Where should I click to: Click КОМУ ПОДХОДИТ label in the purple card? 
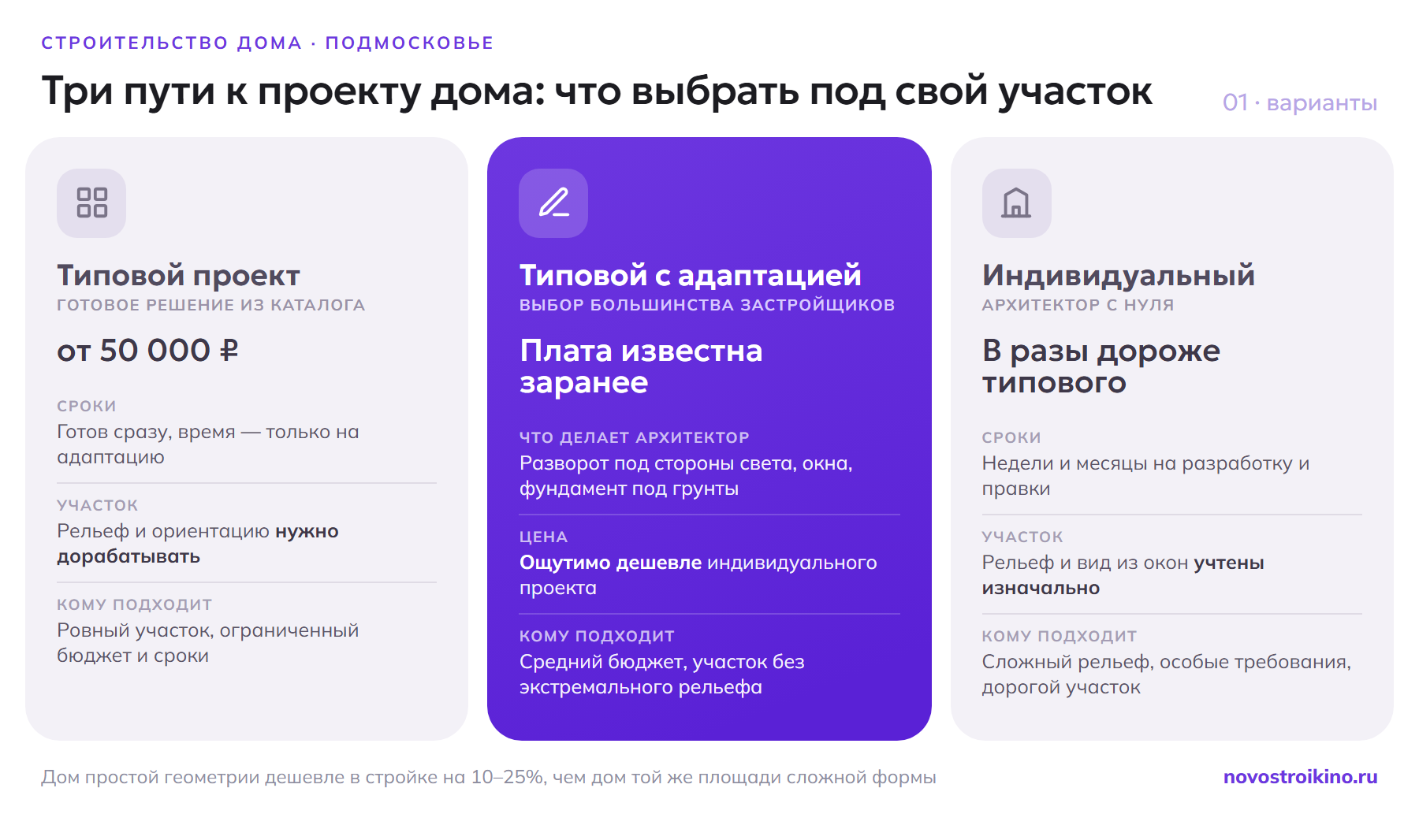click(x=597, y=636)
